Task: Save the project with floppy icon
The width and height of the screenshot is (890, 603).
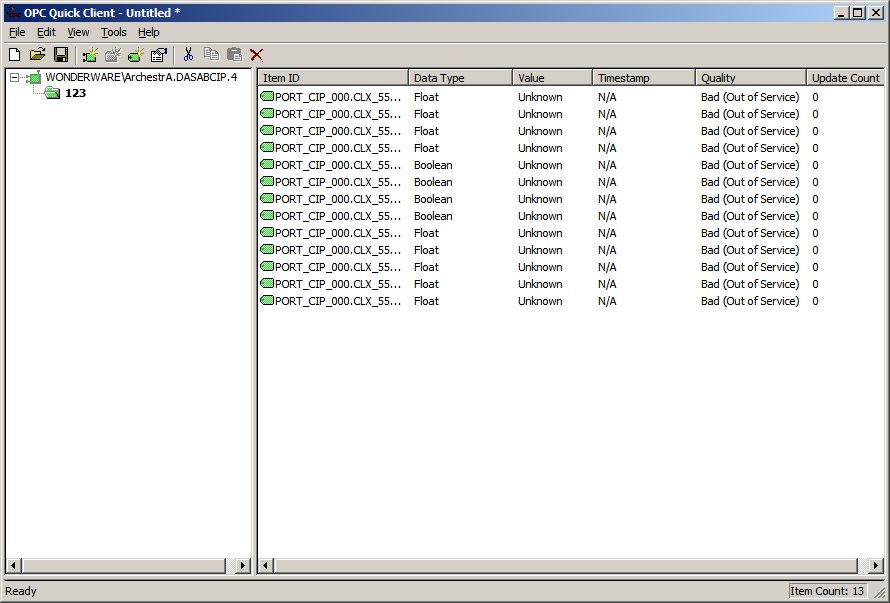Action: point(61,55)
